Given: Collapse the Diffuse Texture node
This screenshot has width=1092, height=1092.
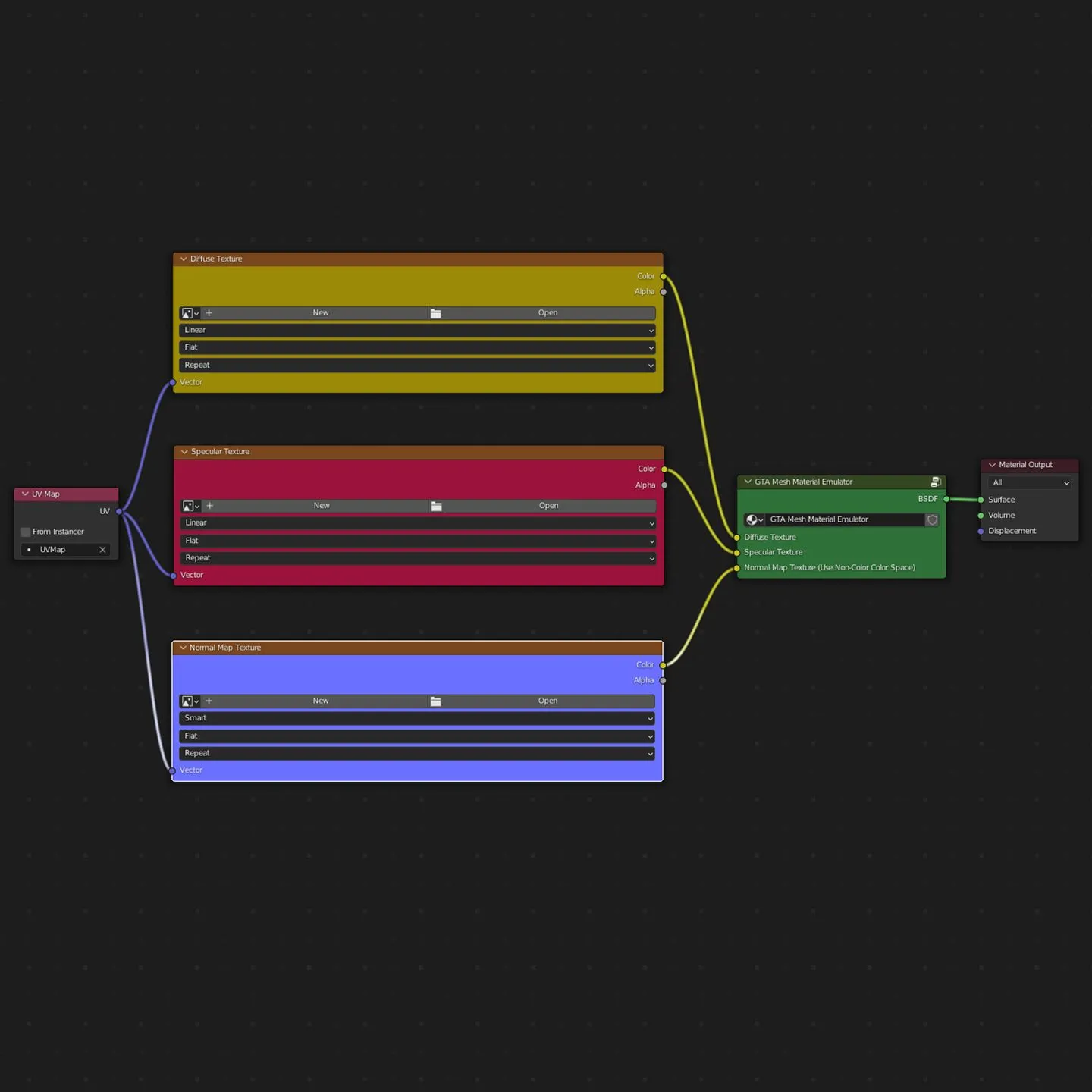Looking at the screenshot, I should click(x=184, y=259).
